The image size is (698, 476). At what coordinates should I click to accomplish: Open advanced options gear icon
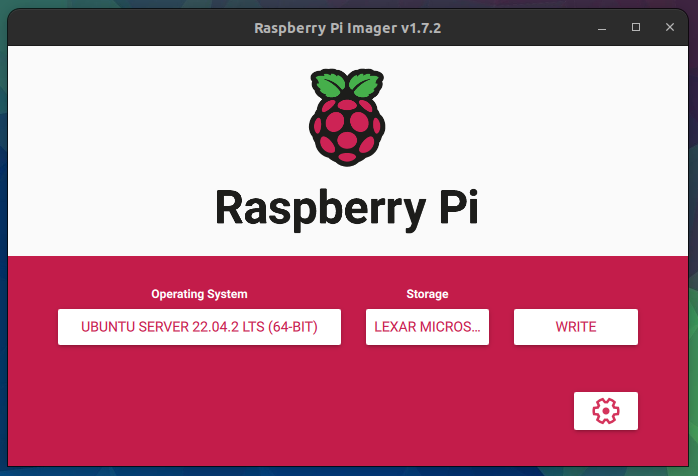point(605,411)
